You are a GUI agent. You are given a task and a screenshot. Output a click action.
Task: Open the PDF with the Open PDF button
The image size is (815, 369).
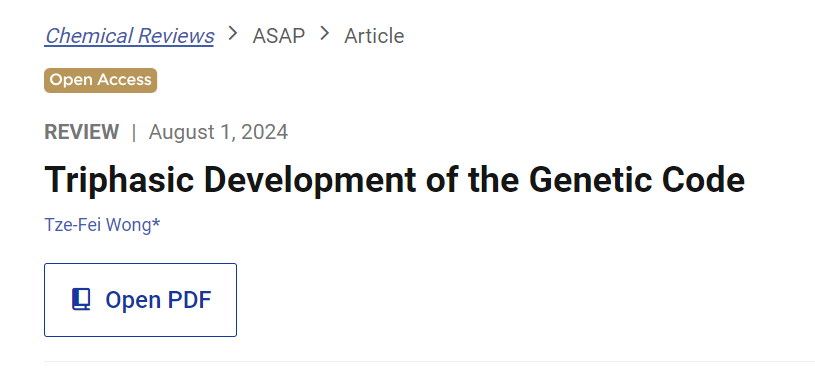pyautogui.click(x=140, y=300)
